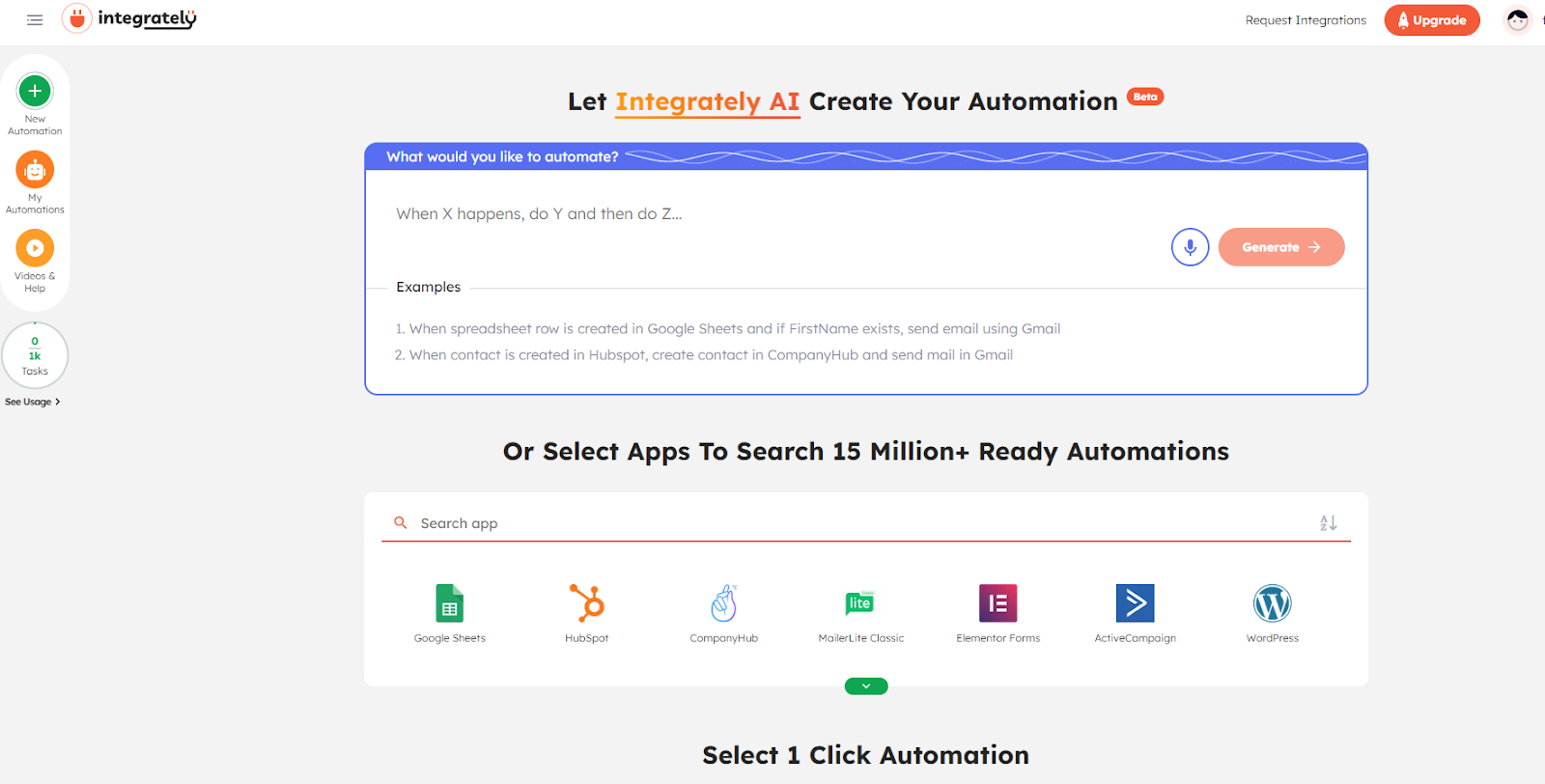The width and height of the screenshot is (1545, 784).
Task: Click the red search magnifier icon
Action: tap(401, 522)
